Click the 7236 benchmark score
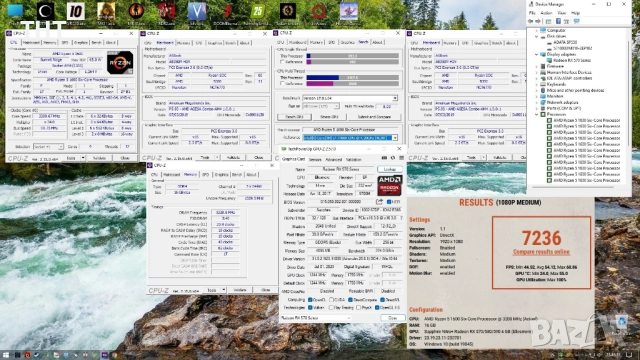This screenshot has width=640, height=360. click(541, 238)
